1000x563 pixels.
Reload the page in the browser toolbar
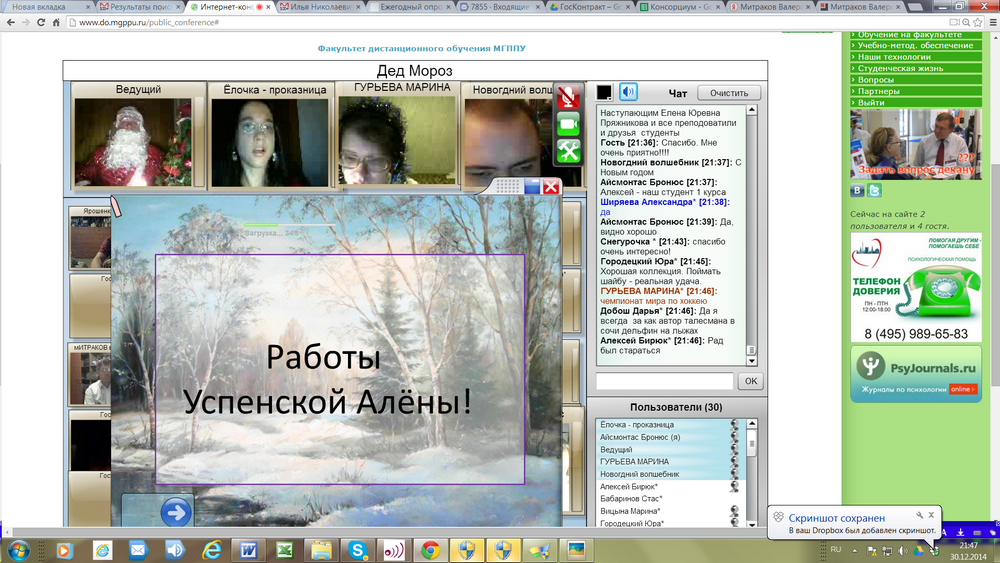[x=41, y=22]
